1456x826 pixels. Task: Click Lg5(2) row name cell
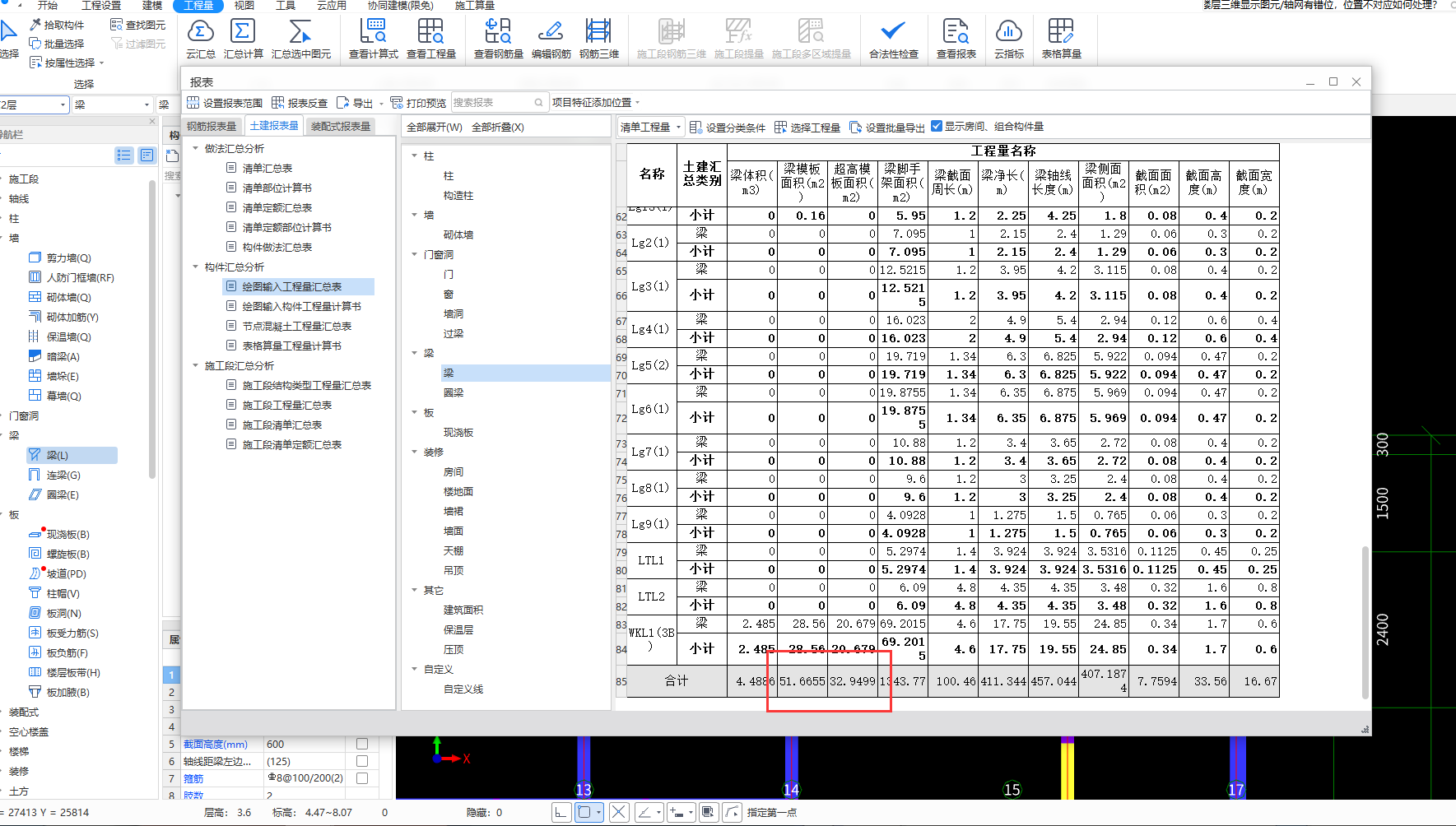[650, 365]
